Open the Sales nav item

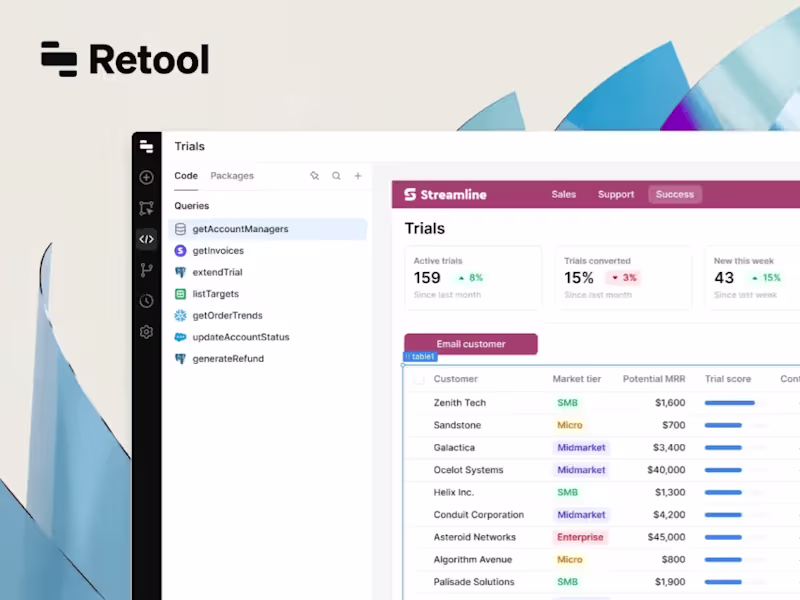[x=563, y=194]
